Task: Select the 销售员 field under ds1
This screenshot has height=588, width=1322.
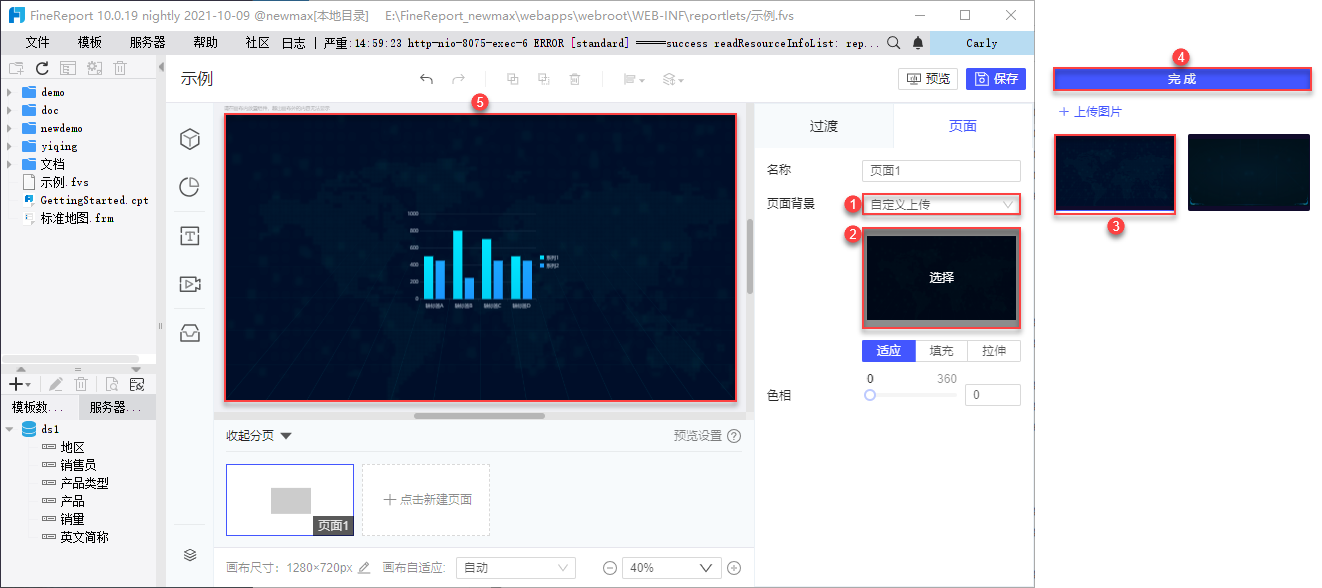Action: pyautogui.click(x=78, y=465)
